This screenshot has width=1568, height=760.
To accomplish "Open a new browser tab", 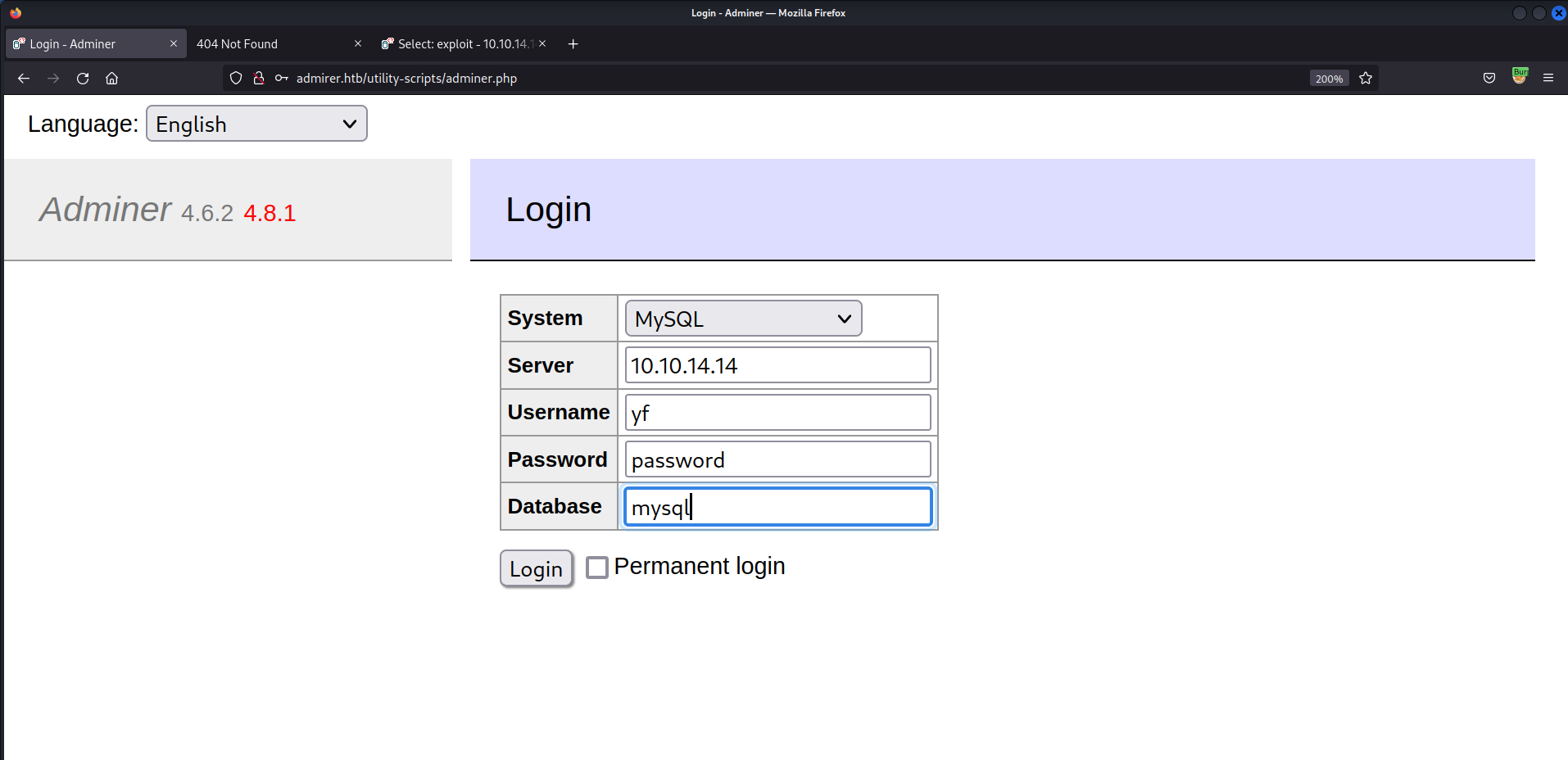I will click(573, 44).
